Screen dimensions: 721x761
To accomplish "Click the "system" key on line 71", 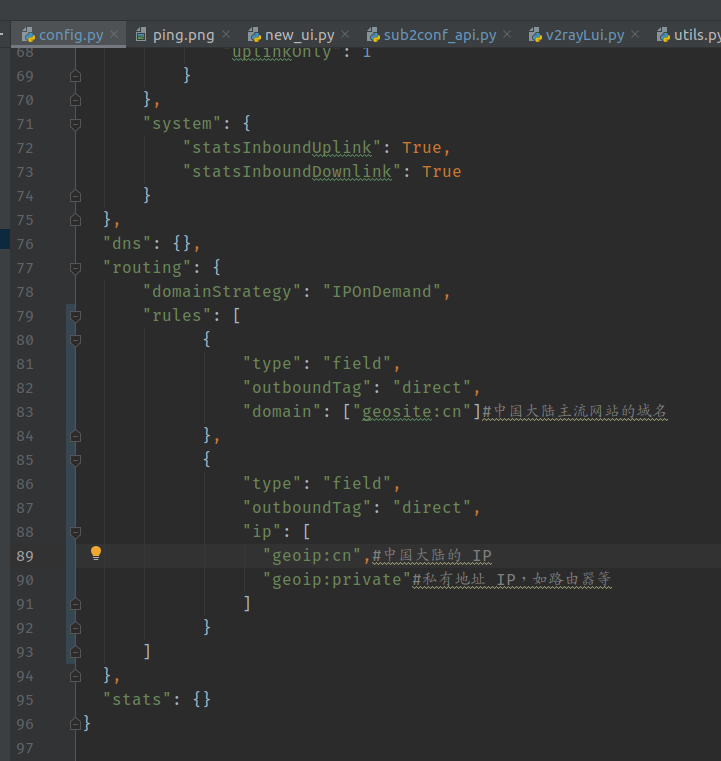I will tap(182, 123).
